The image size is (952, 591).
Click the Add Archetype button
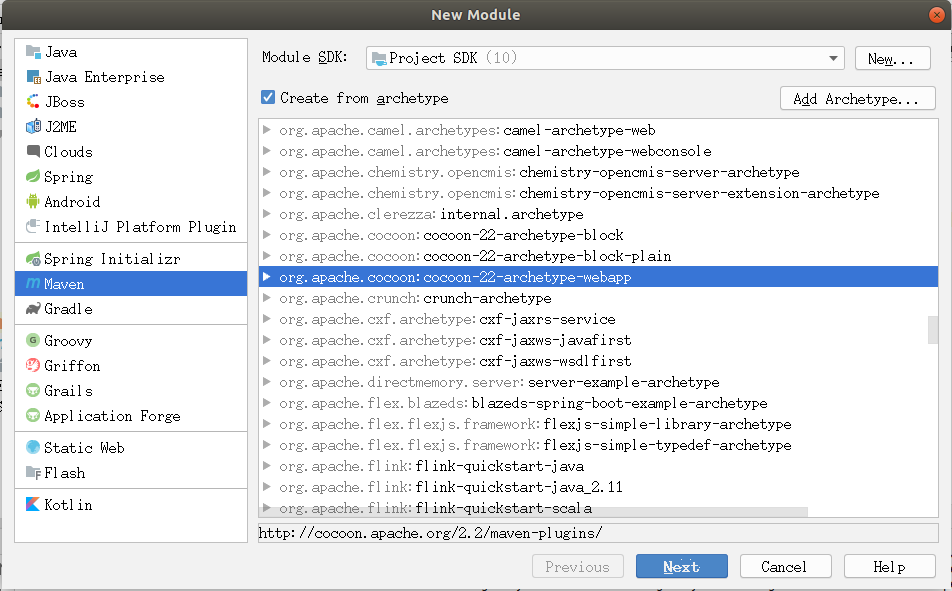pos(856,99)
